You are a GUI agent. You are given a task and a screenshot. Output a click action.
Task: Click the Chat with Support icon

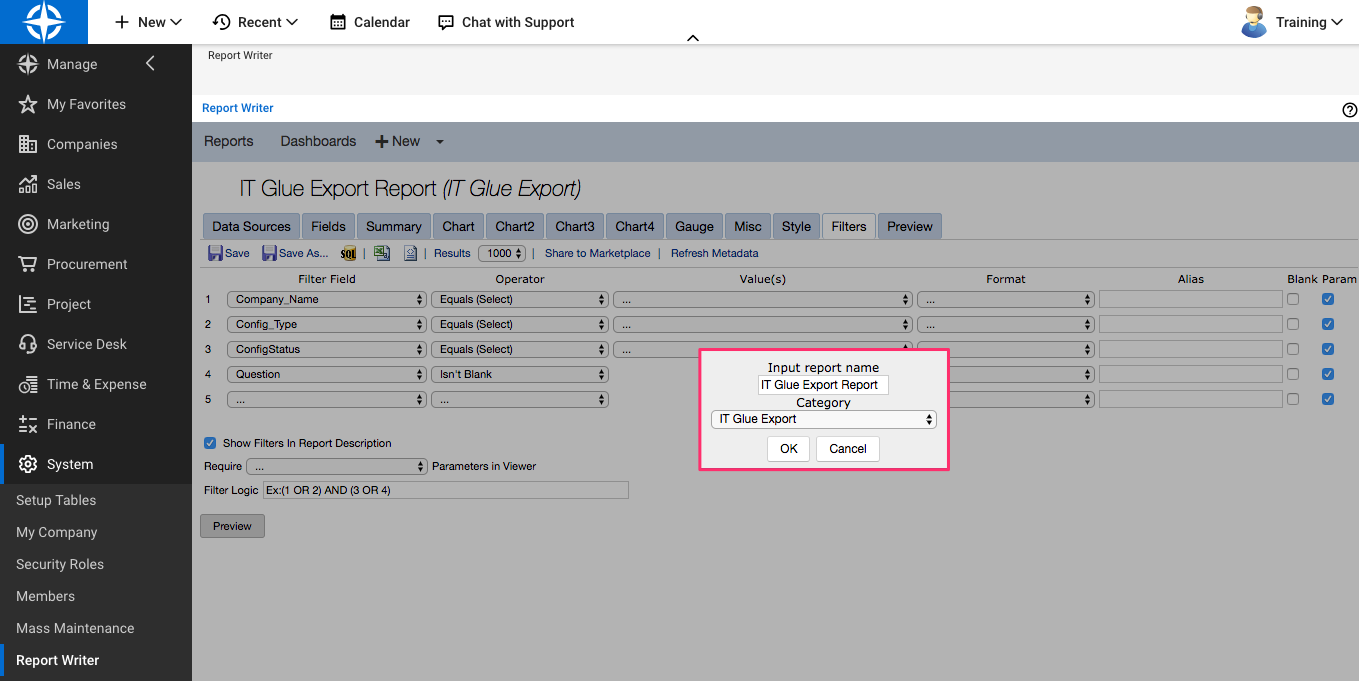(444, 21)
